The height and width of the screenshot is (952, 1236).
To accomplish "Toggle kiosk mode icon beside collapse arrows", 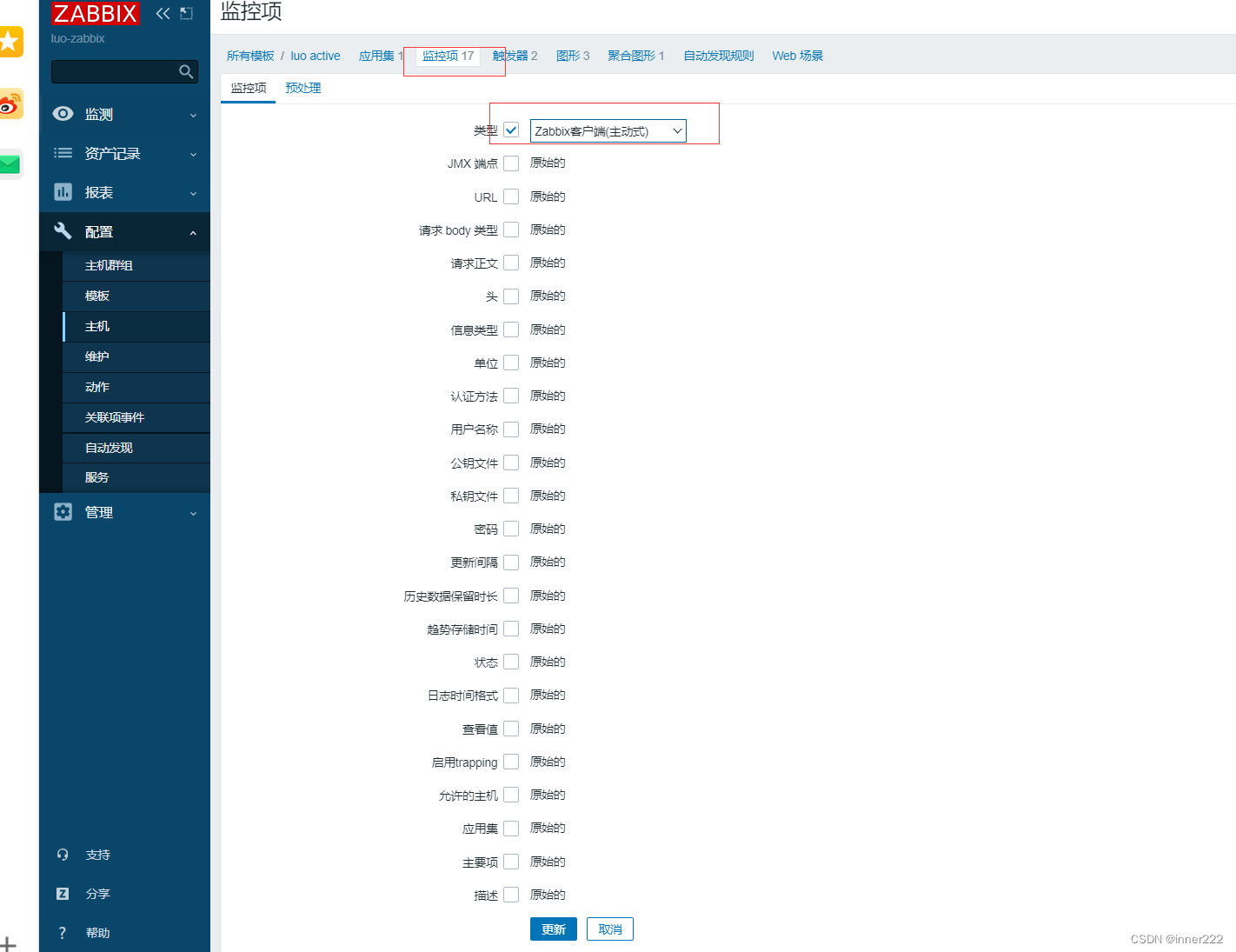I will point(186,13).
